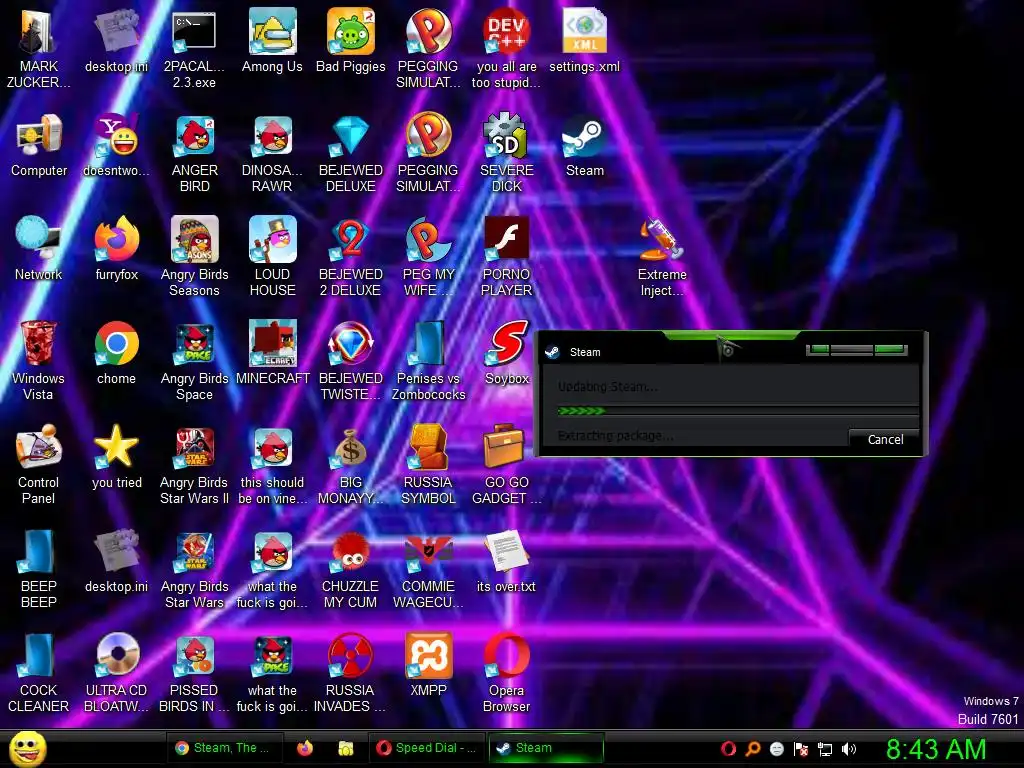Image resolution: width=1024 pixels, height=768 pixels.
Task: Open the Extreme Injector icon
Action: click(662, 256)
